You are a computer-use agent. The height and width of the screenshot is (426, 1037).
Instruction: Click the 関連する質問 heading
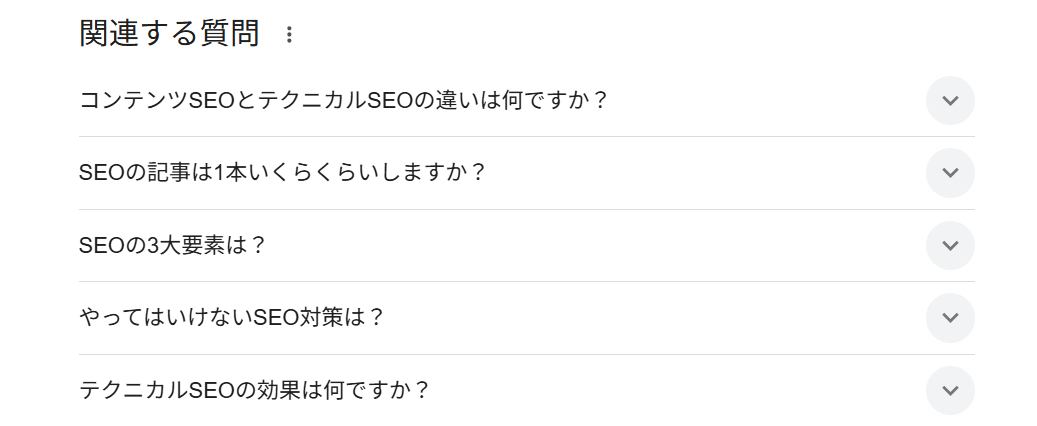[169, 34]
